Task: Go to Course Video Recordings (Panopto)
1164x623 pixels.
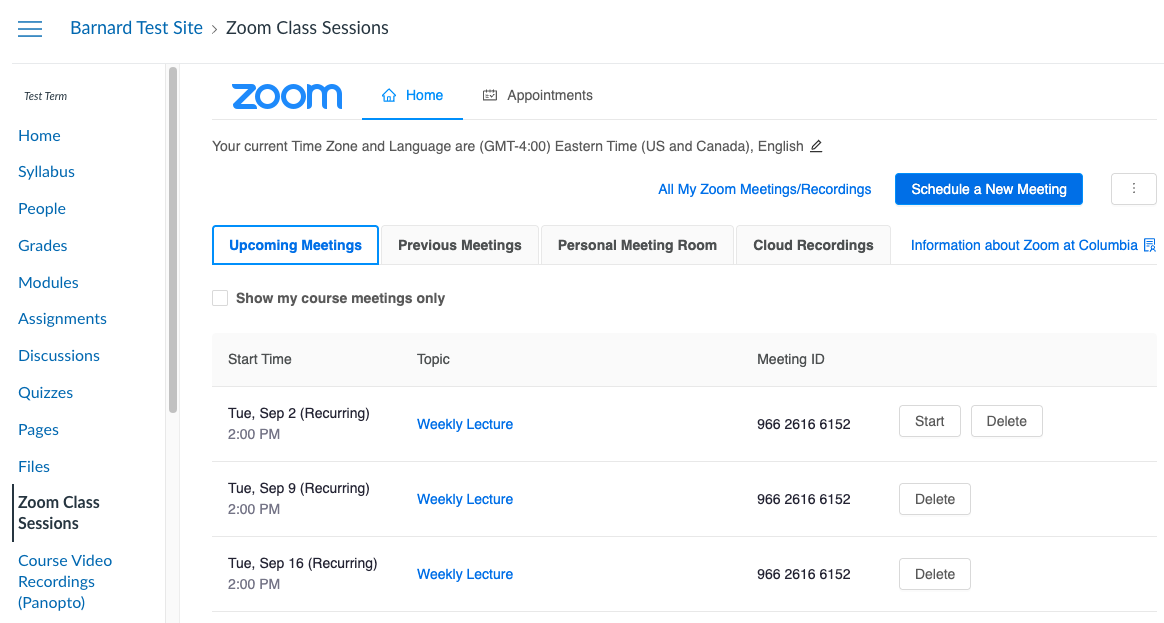Action: (x=65, y=581)
